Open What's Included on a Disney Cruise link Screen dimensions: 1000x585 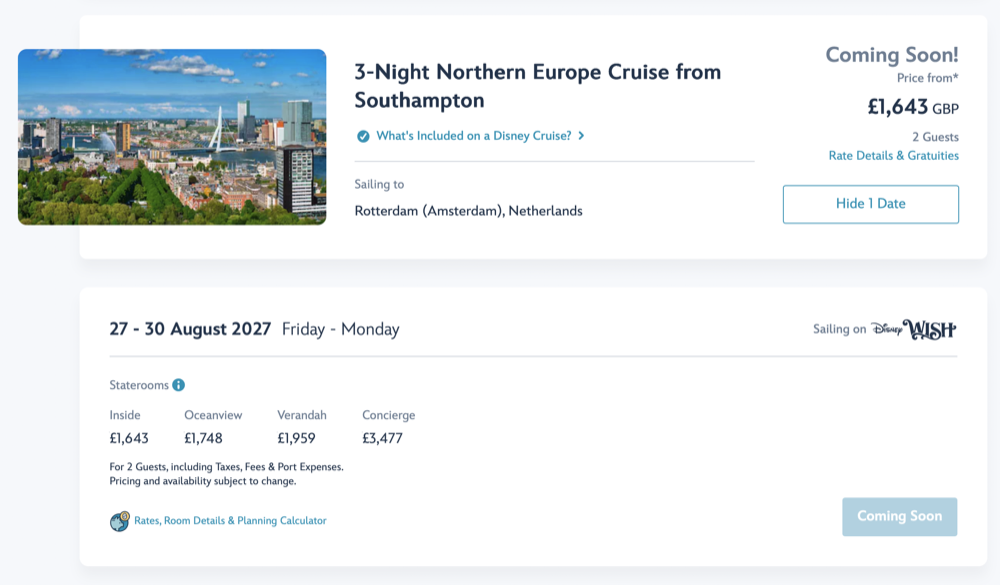[474, 136]
